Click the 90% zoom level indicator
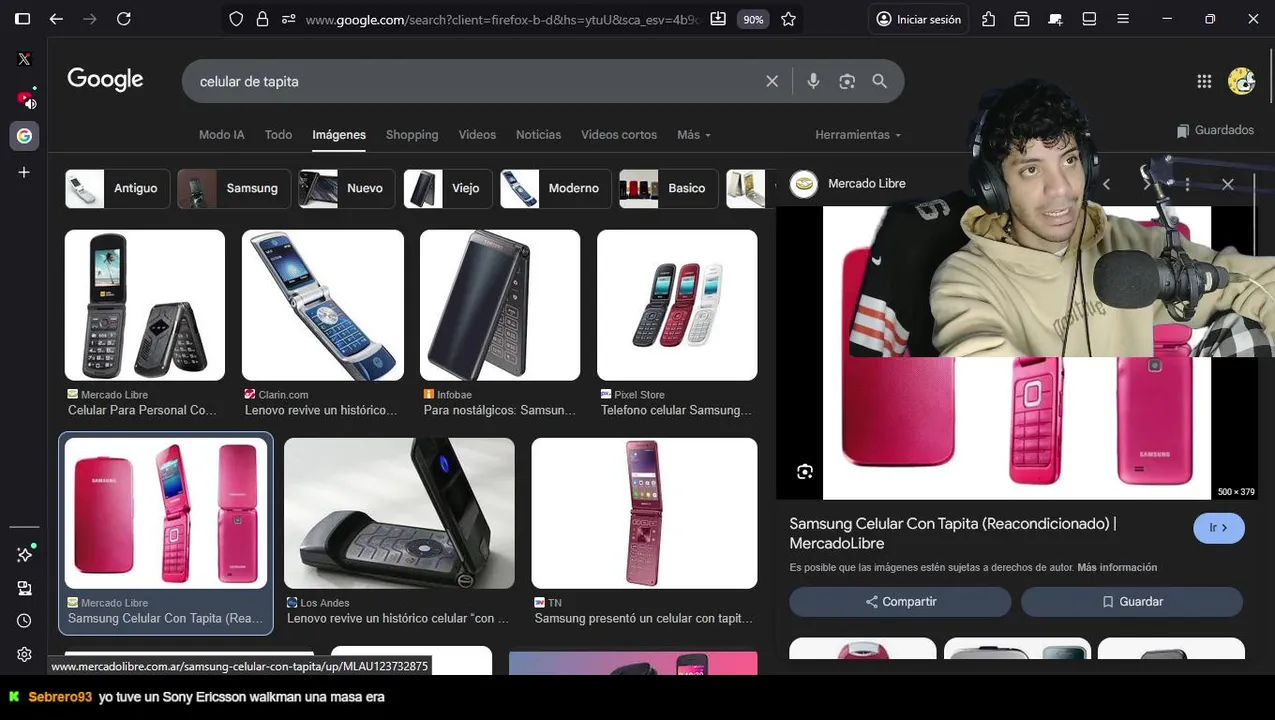Image resolution: width=1275 pixels, height=720 pixels. point(753,19)
